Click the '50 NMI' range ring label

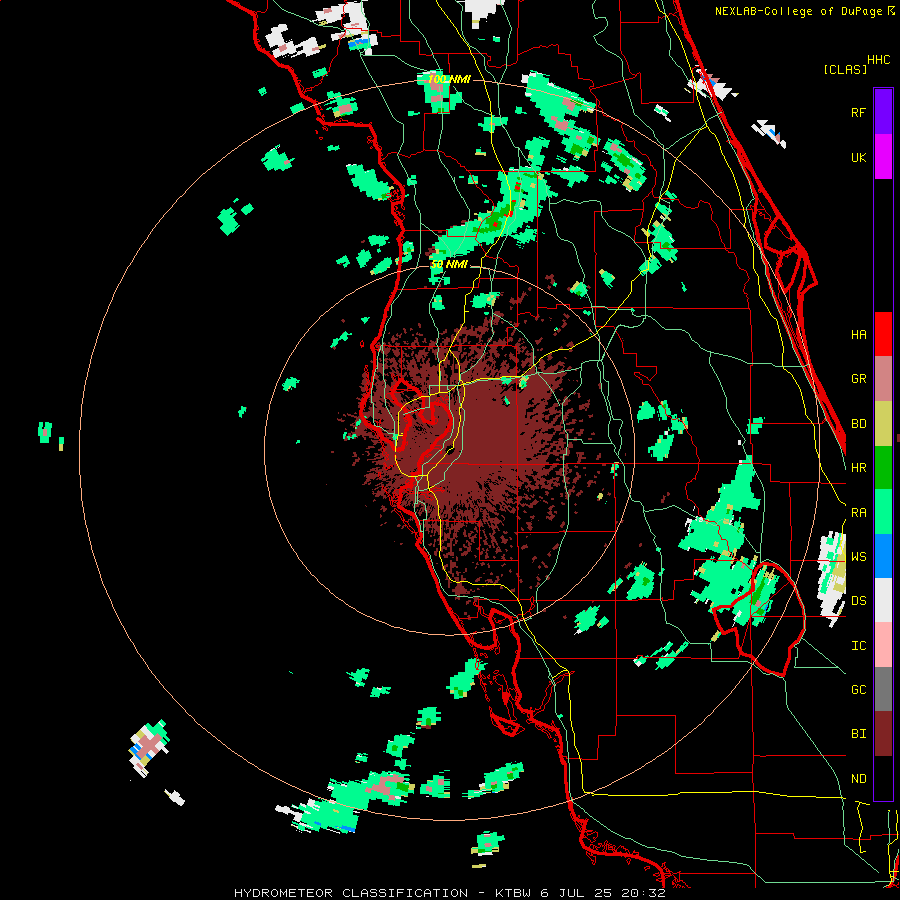click(449, 264)
